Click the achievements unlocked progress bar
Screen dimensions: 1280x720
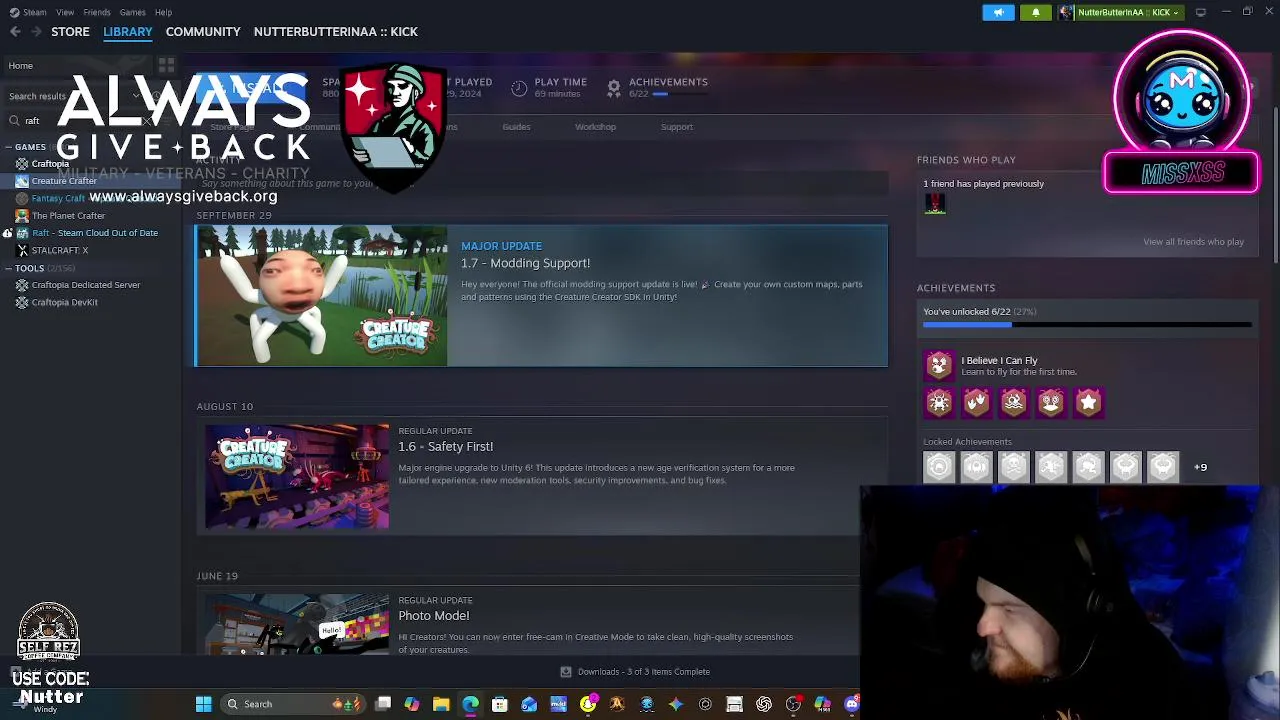[x=1087, y=325]
